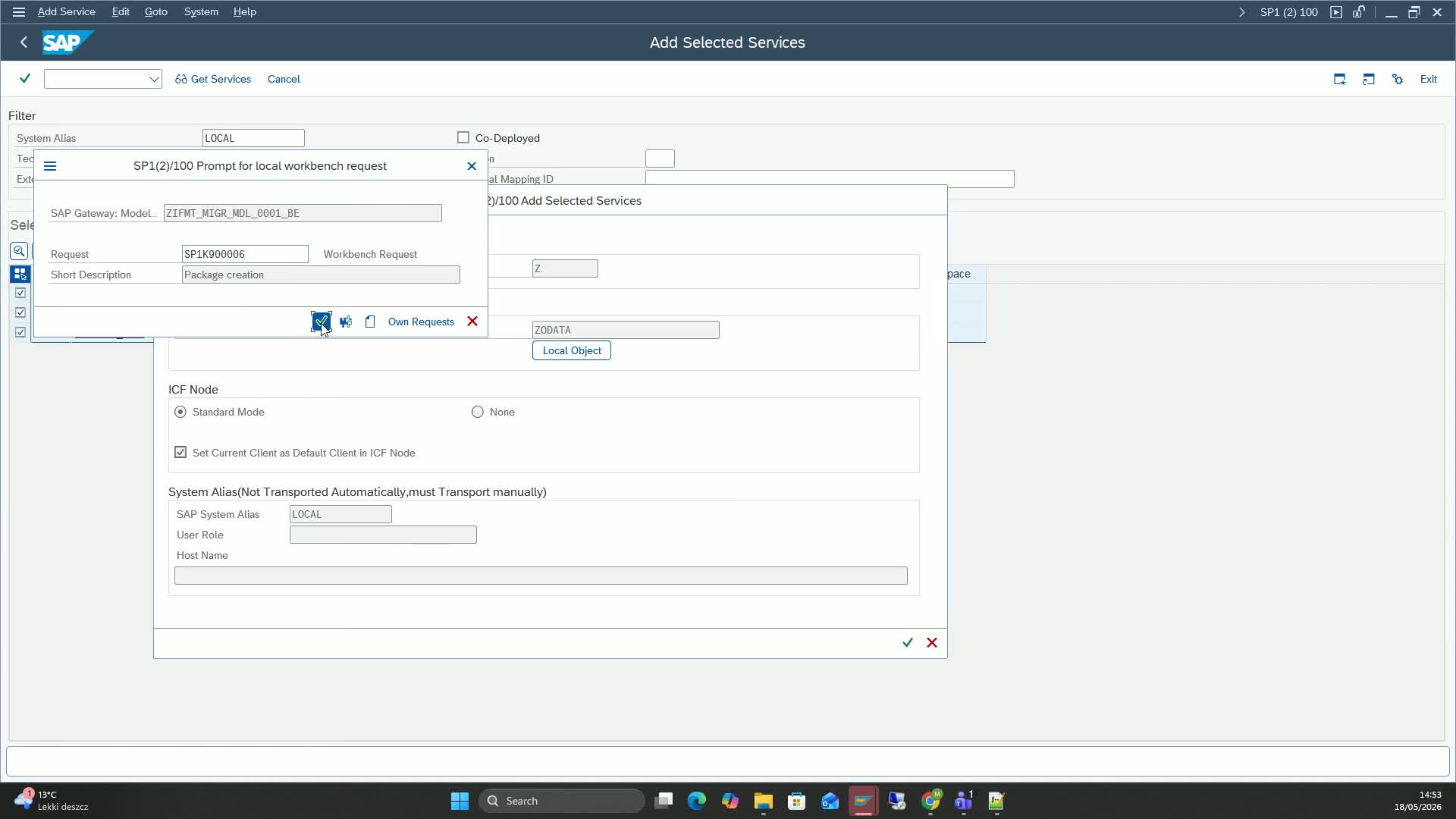1456x819 pixels.
Task: Click the Exit button
Action: (x=1429, y=79)
